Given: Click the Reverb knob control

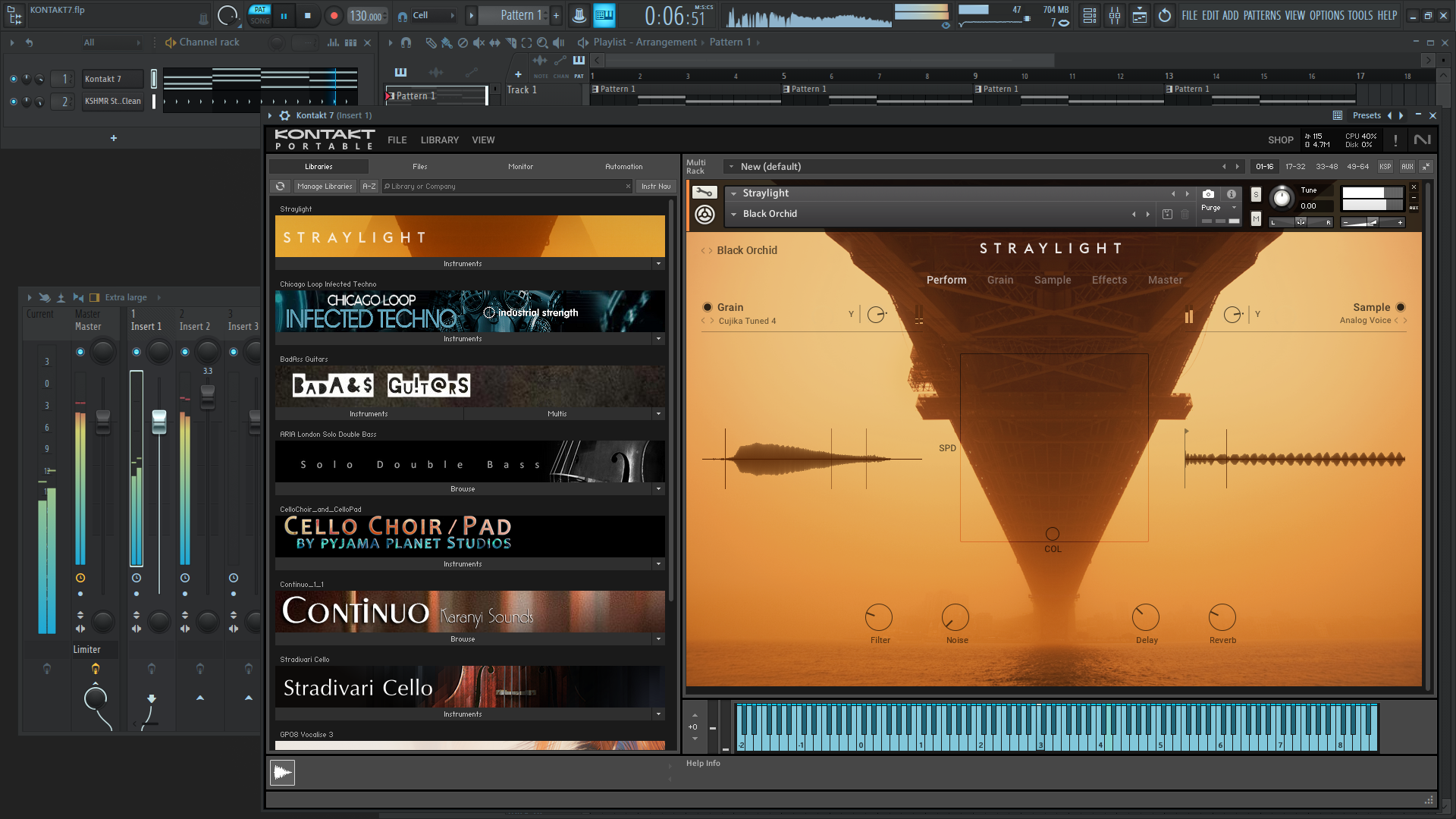Looking at the screenshot, I should pos(1222,617).
